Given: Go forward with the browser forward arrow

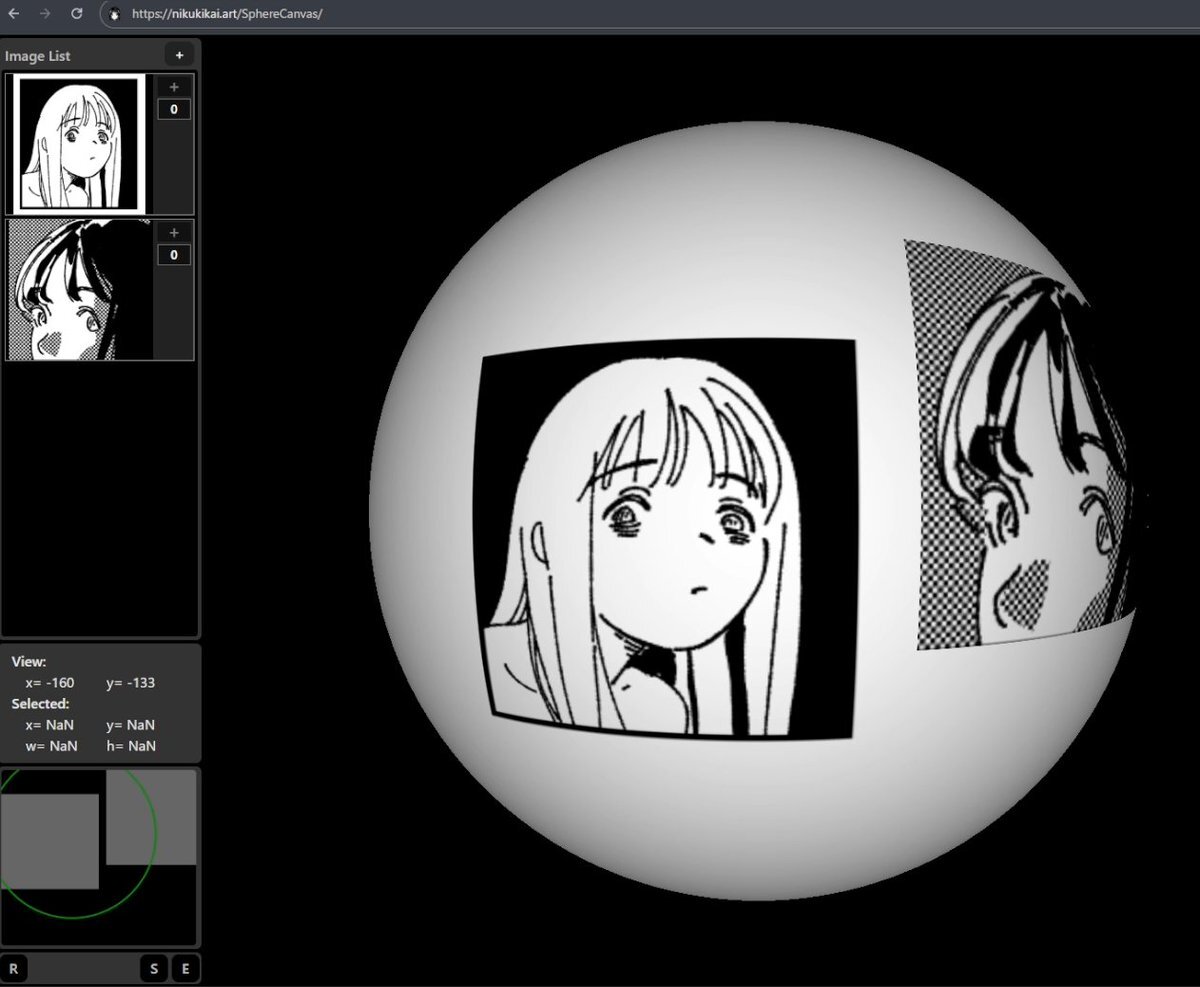Looking at the screenshot, I should click(x=45, y=14).
